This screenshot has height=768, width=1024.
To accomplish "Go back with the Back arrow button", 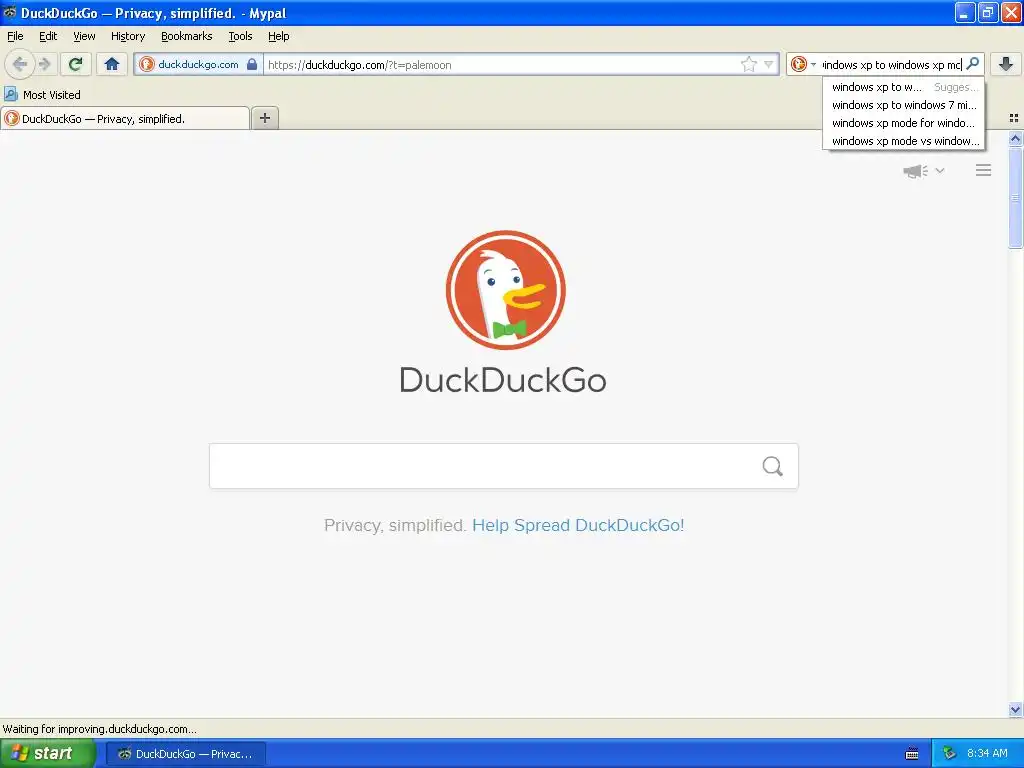I will point(20,64).
